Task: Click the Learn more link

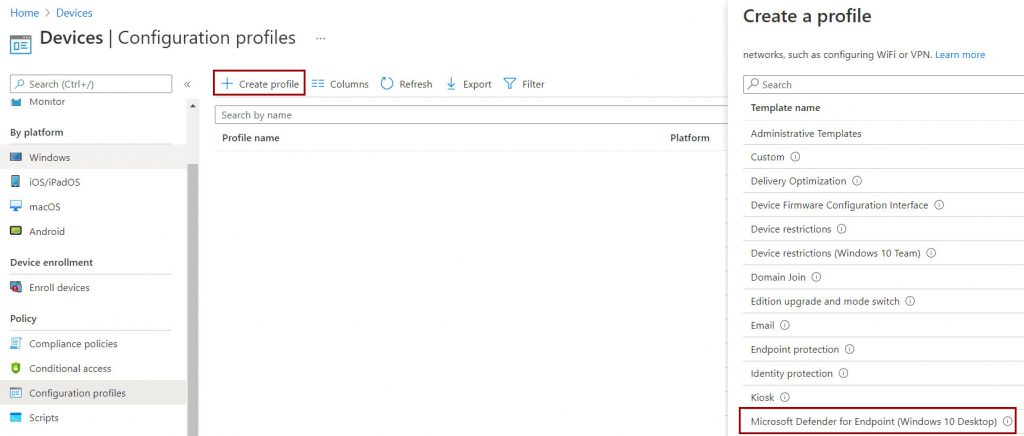Action: tap(960, 55)
